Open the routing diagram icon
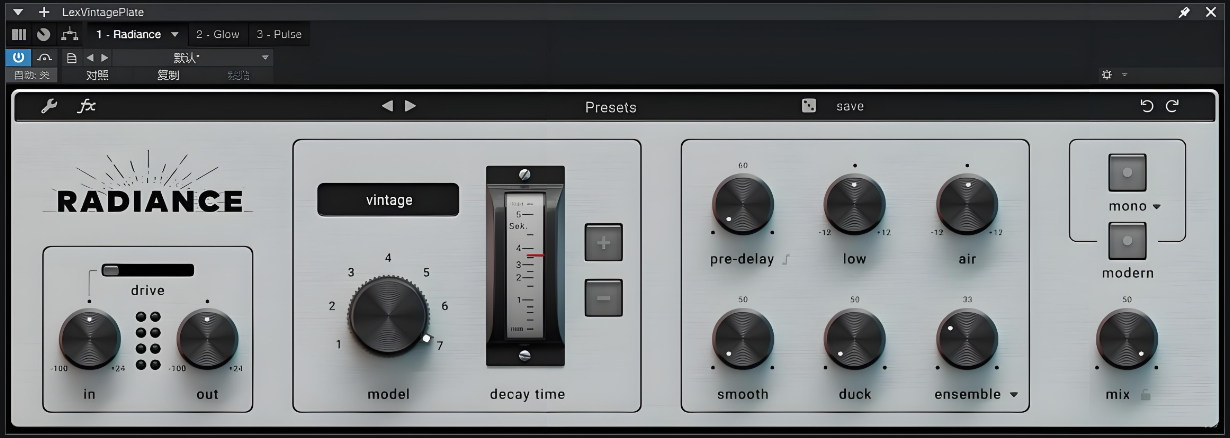This screenshot has width=1230, height=438. (x=69, y=34)
